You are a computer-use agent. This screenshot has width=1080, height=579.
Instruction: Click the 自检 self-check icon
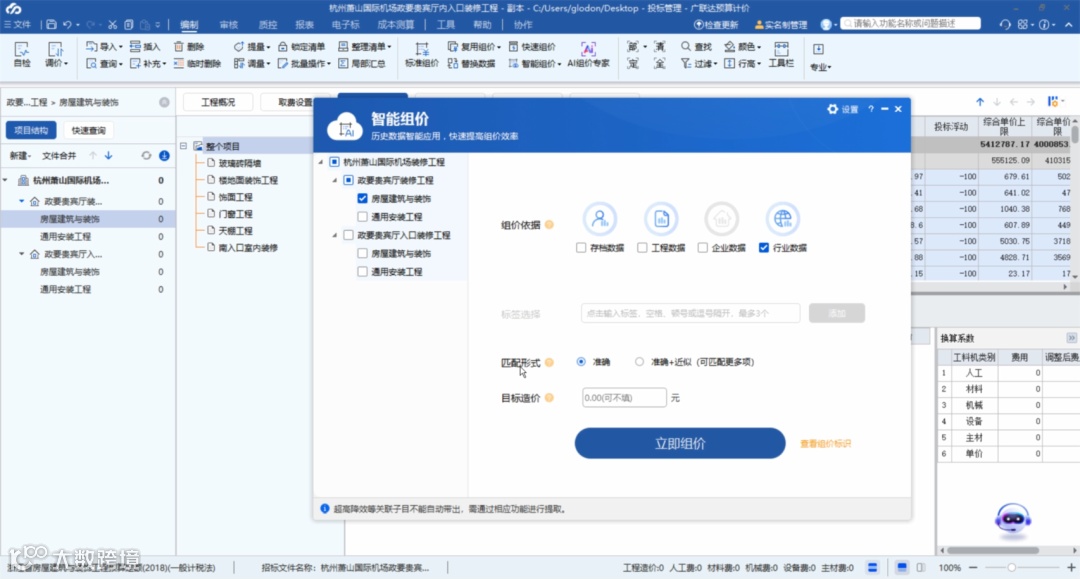22,54
